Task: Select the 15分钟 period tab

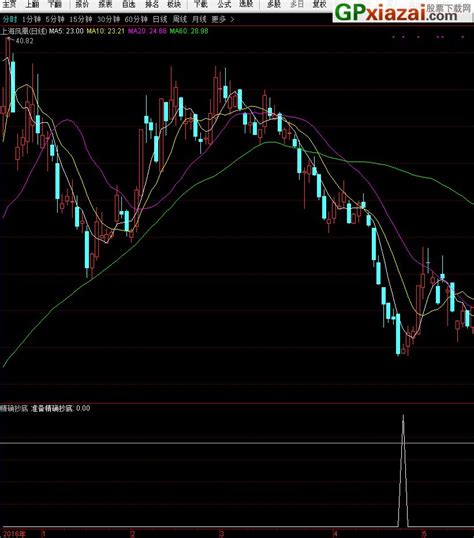Action: point(81,19)
